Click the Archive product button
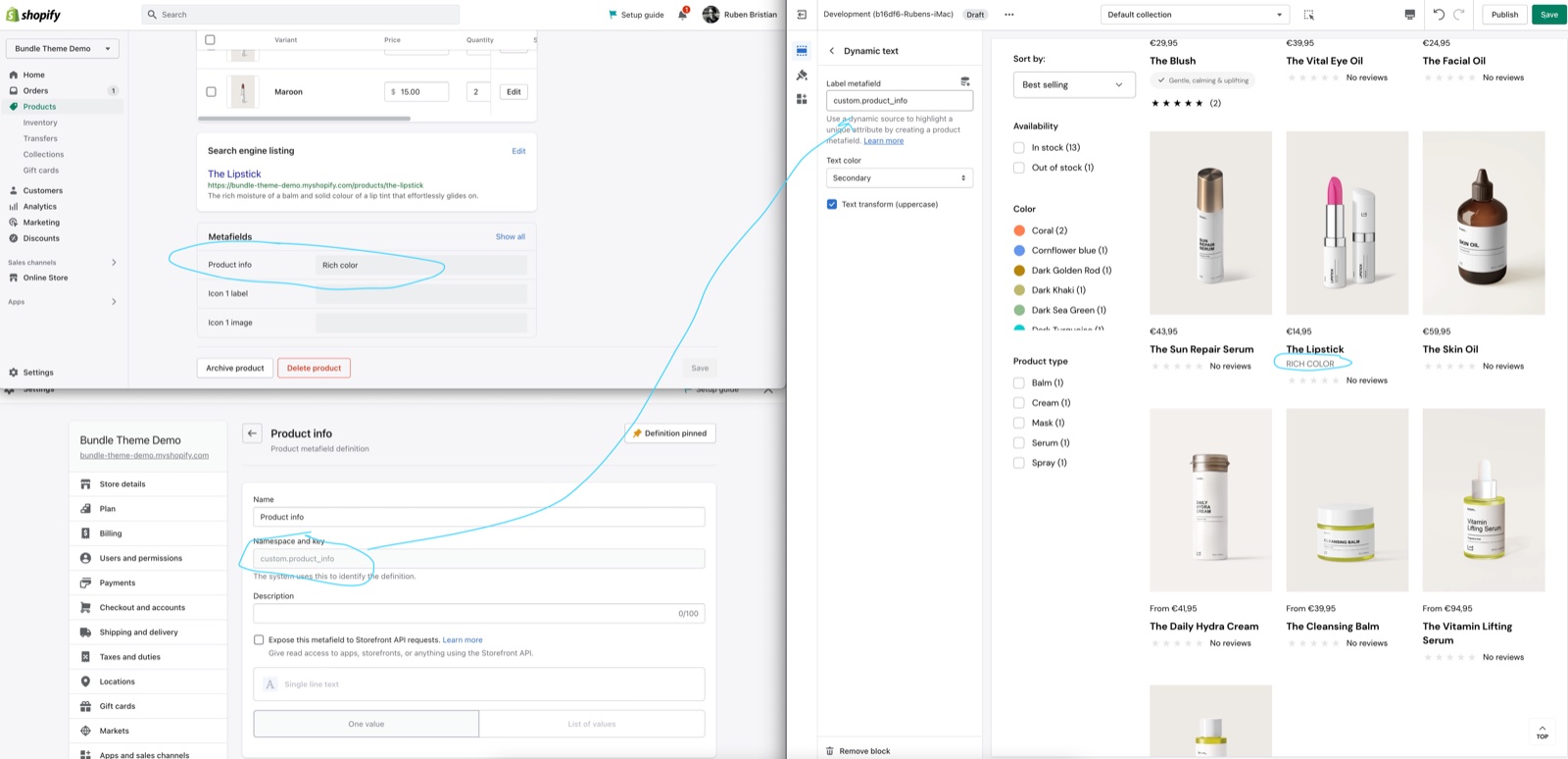Viewport: 1568px width, 759px height. 235,368
